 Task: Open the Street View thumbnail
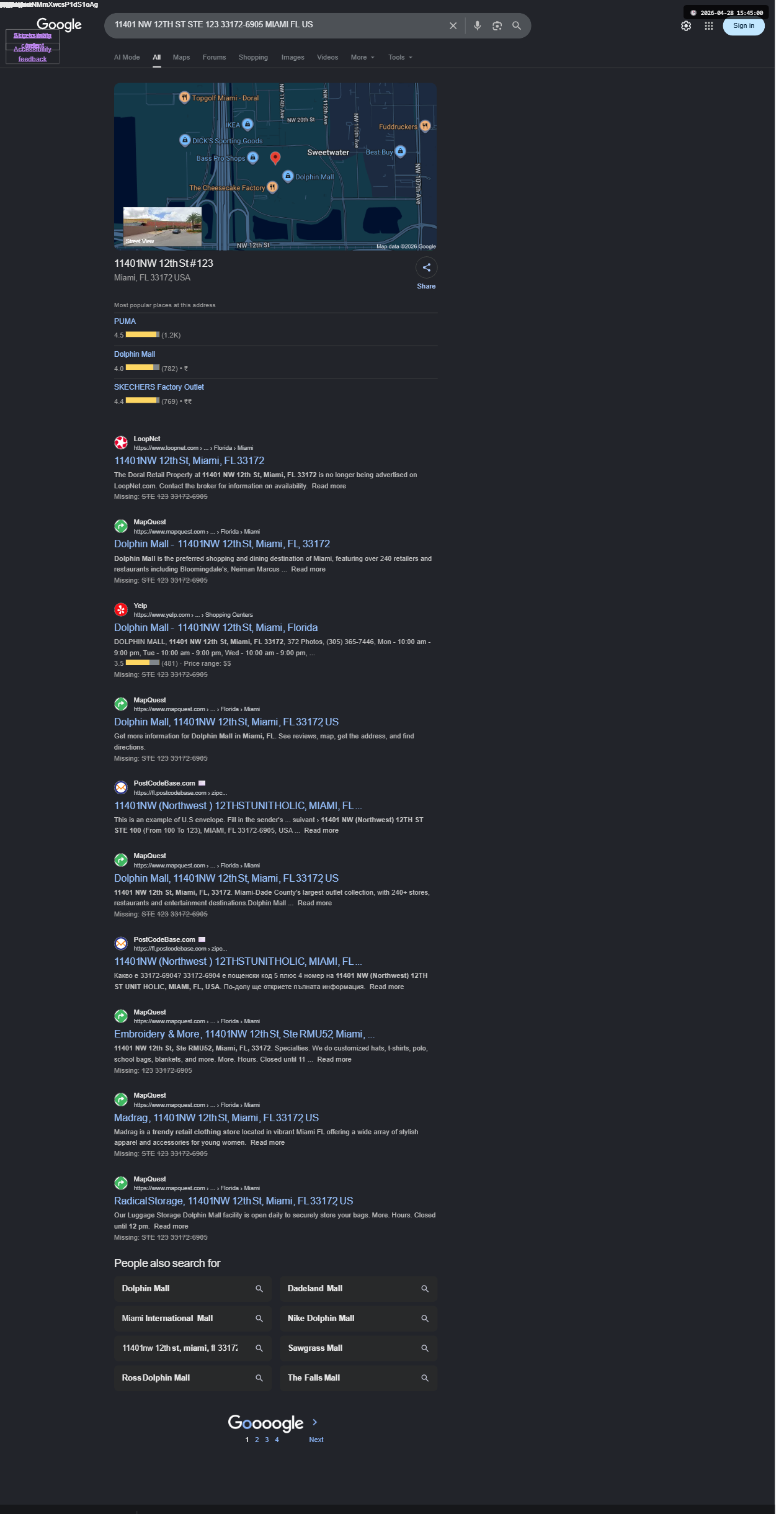click(163, 227)
